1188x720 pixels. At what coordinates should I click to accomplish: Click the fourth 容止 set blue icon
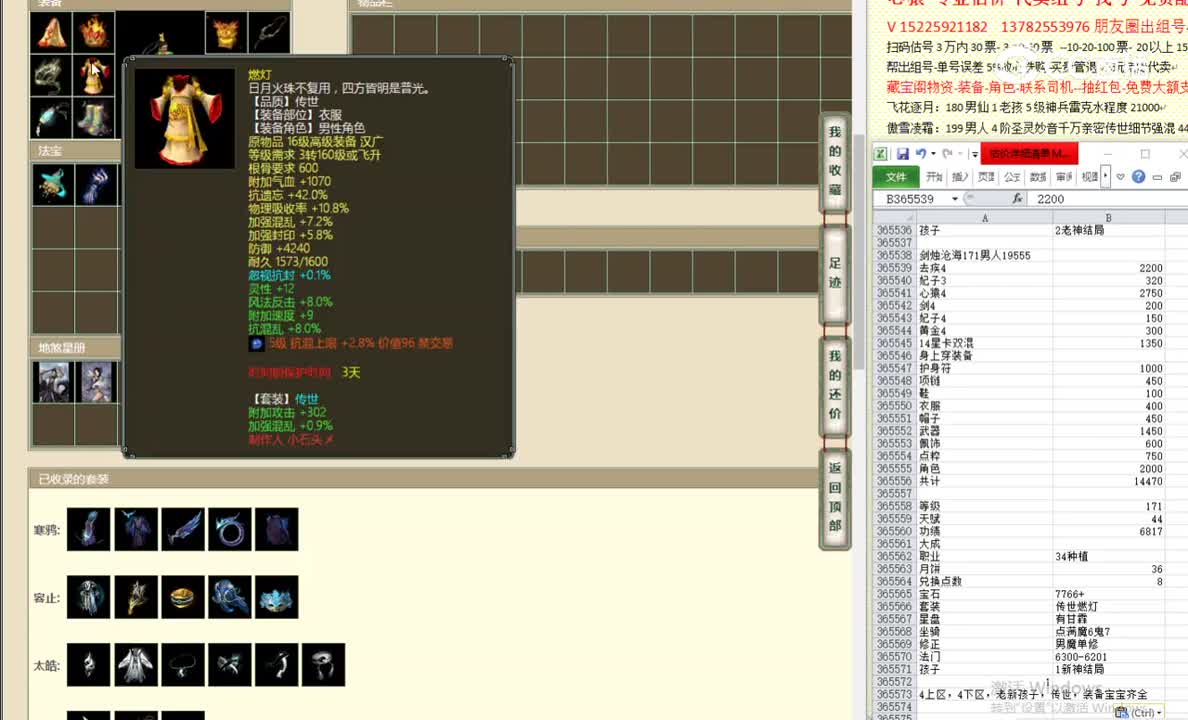pyautogui.click(x=230, y=597)
